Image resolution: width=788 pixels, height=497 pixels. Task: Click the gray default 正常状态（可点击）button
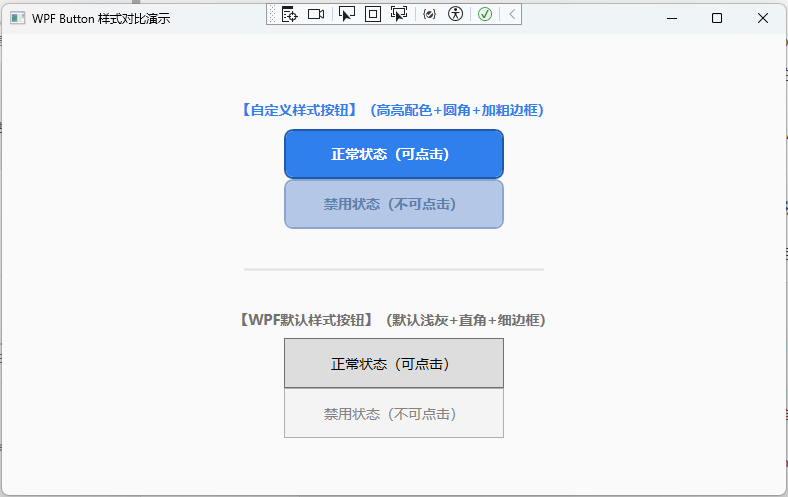coord(394,363)
